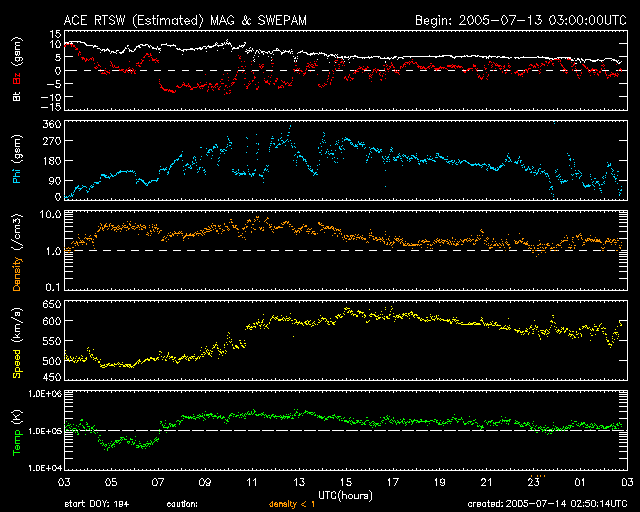
Task: Select the 'start DOY: 194' footer text
Action: (97, 504)
